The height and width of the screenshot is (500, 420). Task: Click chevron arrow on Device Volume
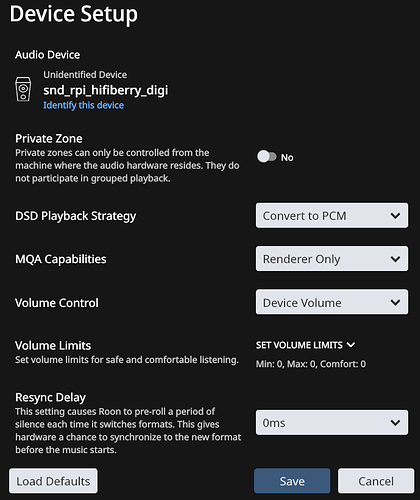(395, 302)
